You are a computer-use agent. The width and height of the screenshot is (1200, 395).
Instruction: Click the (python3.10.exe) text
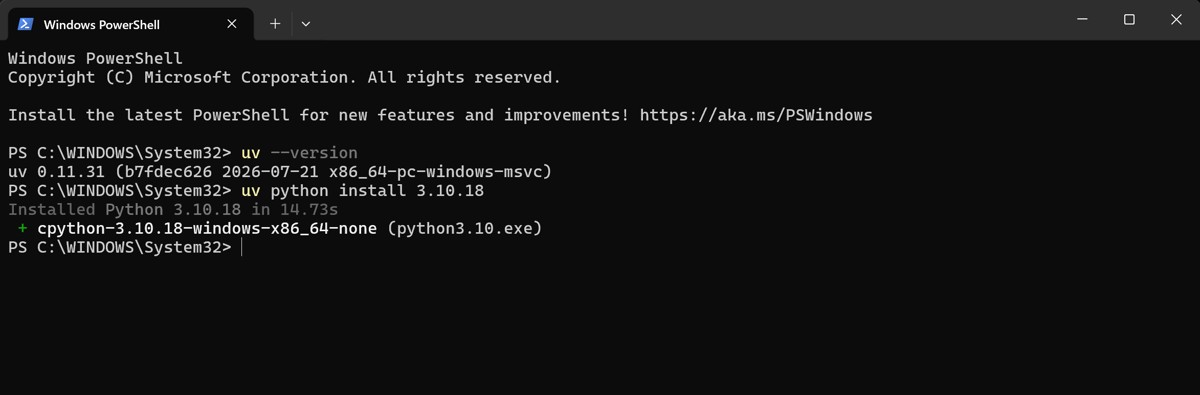click(x=464, y=229)
